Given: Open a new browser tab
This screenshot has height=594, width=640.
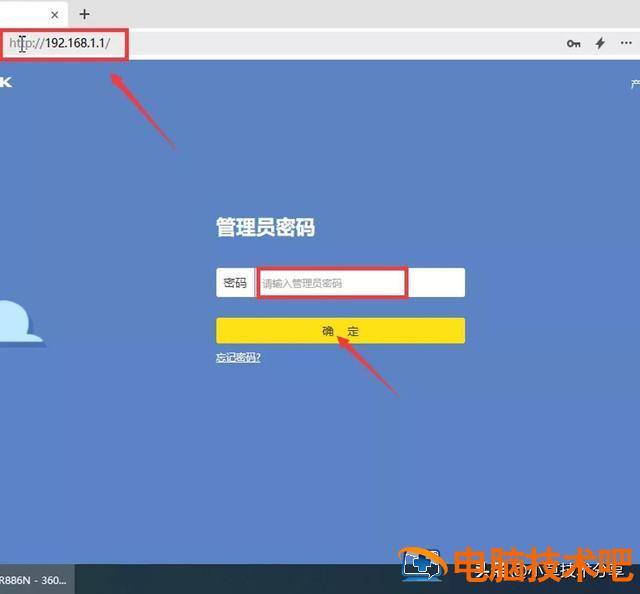Looking at the screenshot, I should [x=84, y=14].
